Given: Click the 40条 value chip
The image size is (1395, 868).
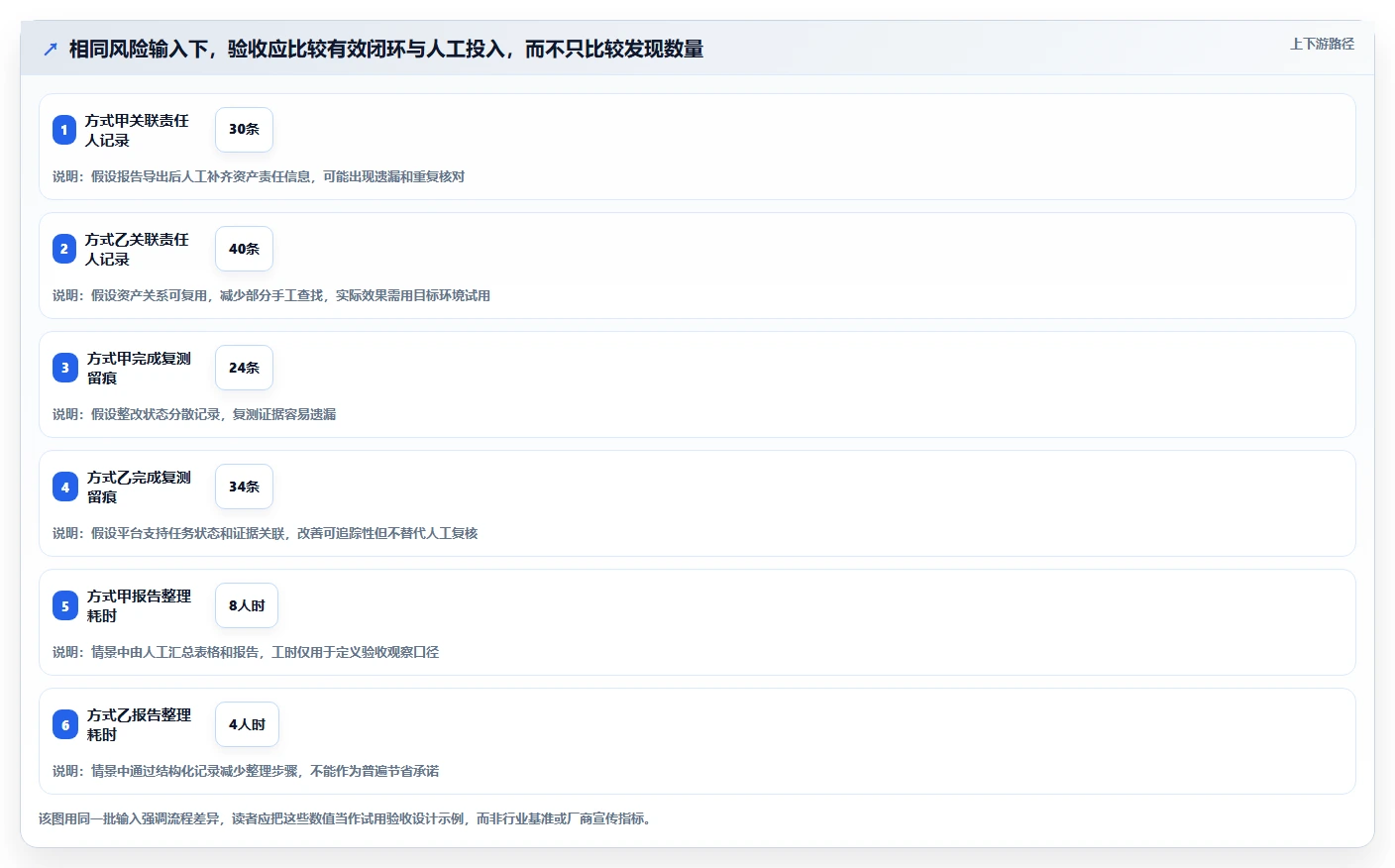Looking at the screenshot, I should tap(244, 249).
